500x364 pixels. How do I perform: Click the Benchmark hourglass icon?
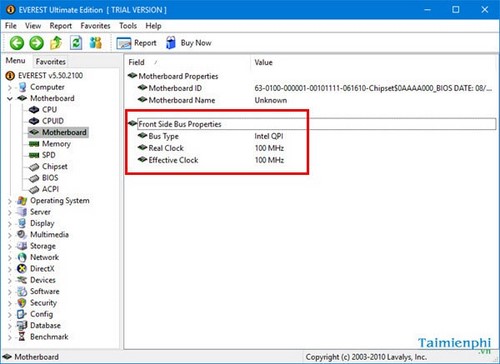pos(22,337)
